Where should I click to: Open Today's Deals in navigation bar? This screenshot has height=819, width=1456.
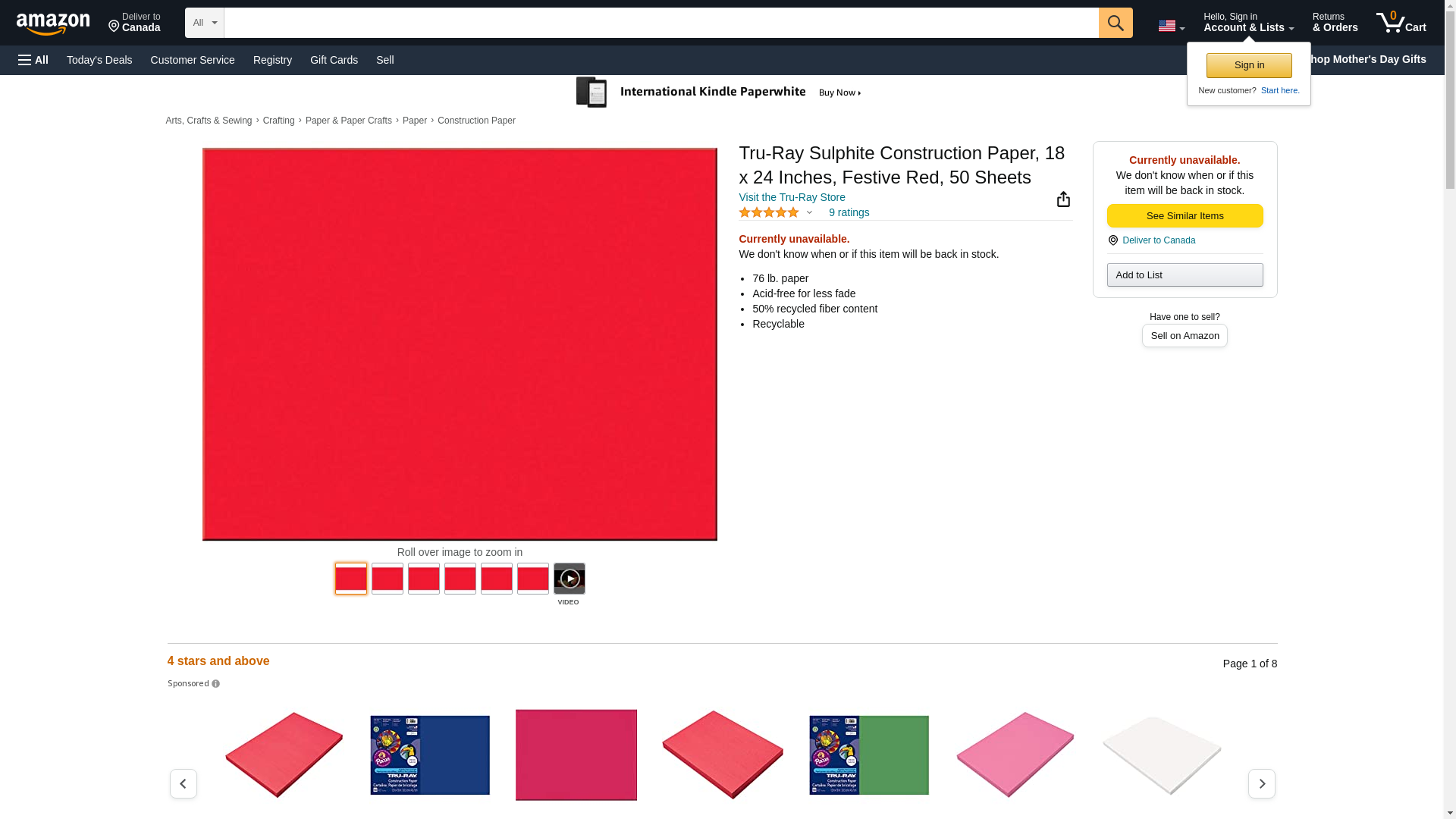[x=99, y=60]
